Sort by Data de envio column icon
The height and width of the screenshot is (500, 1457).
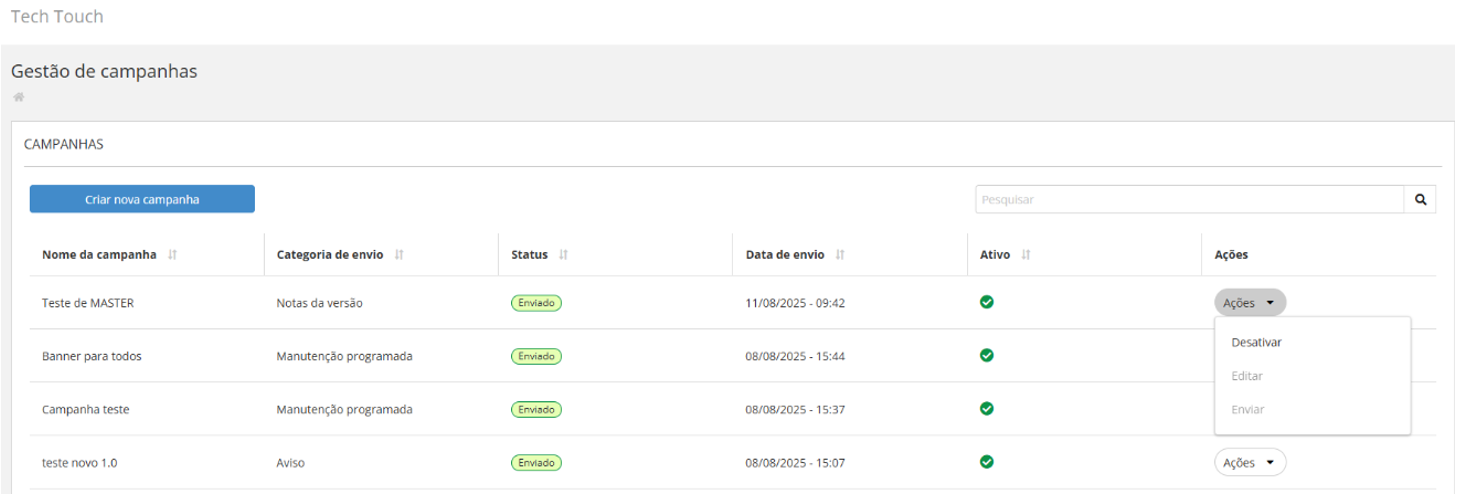(x=839, y=255)
